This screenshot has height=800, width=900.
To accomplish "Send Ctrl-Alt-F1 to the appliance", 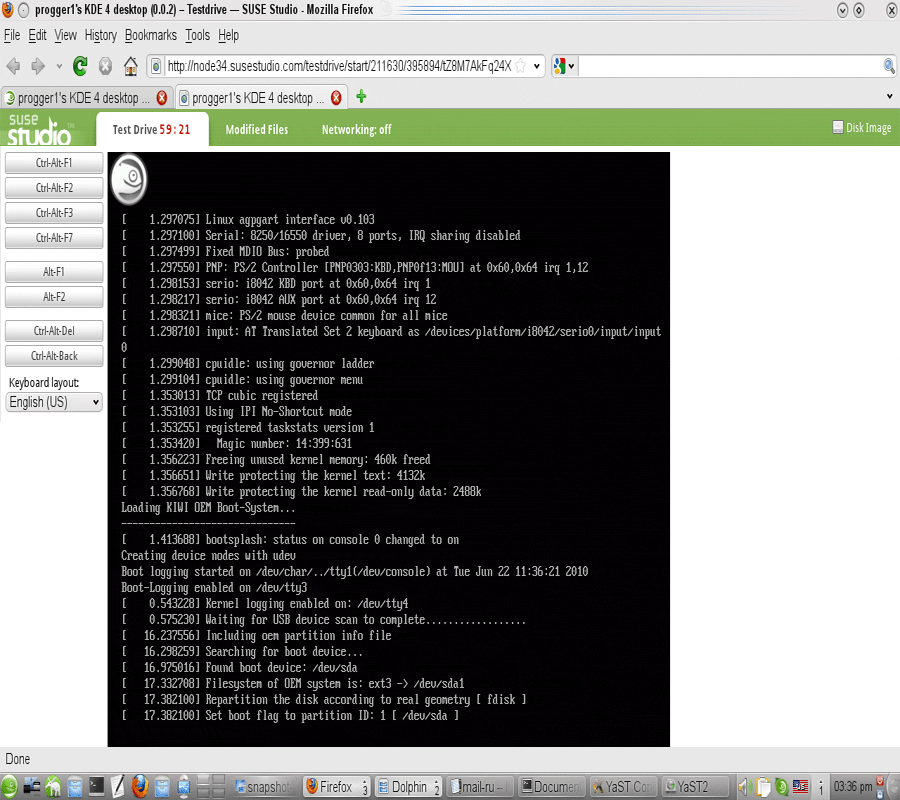I will [x=54, y=163].
